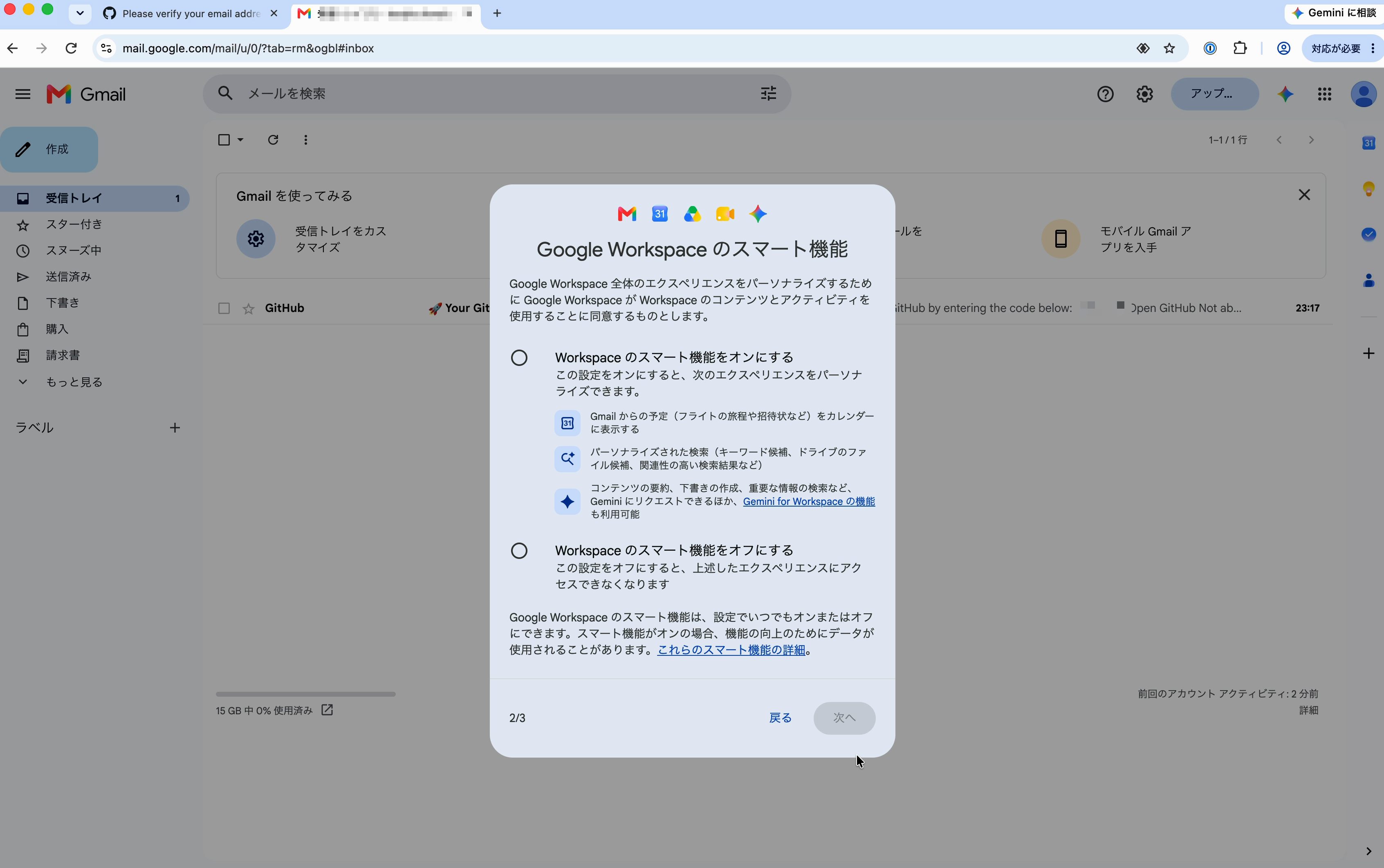
Task: Click 次へ in the dialog
Action: point(844,718)
